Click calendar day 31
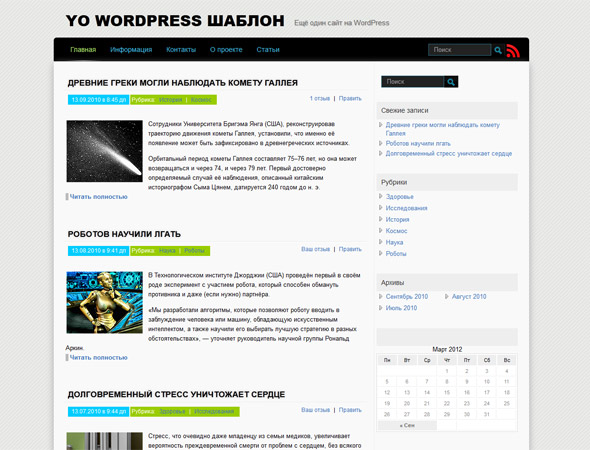This screenshot has width=590, height=450. click(487, 414)
